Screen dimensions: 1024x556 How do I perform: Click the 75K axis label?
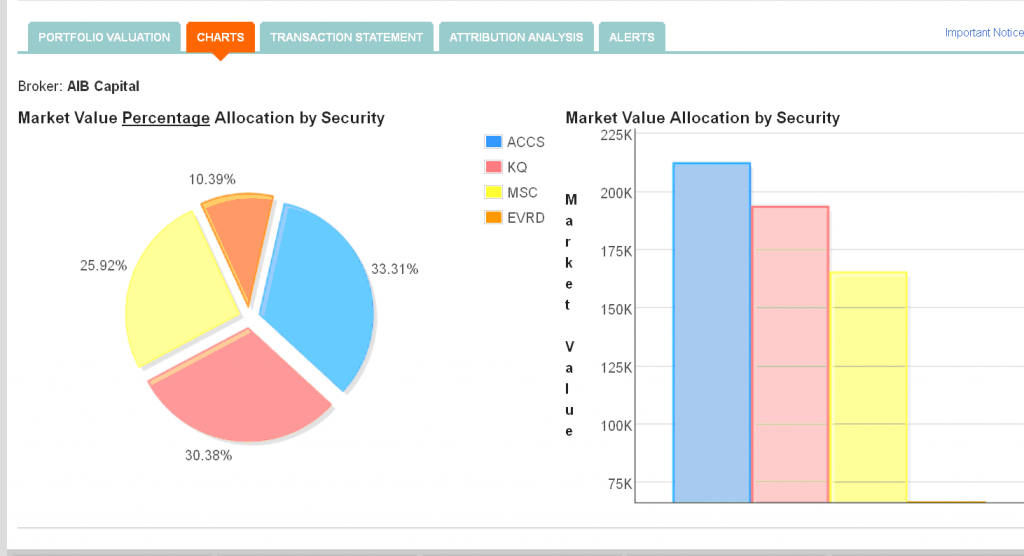click(x=620, y=484)
